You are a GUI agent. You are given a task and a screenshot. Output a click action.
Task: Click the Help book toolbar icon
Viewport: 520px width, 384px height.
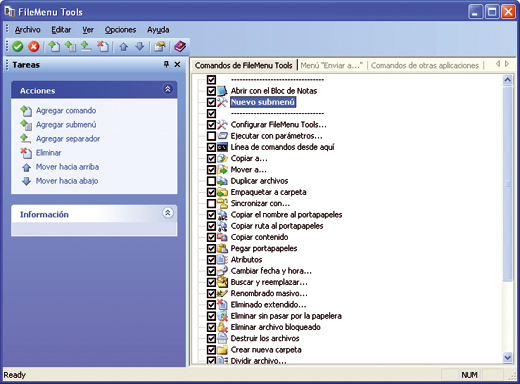pos(180,46)
